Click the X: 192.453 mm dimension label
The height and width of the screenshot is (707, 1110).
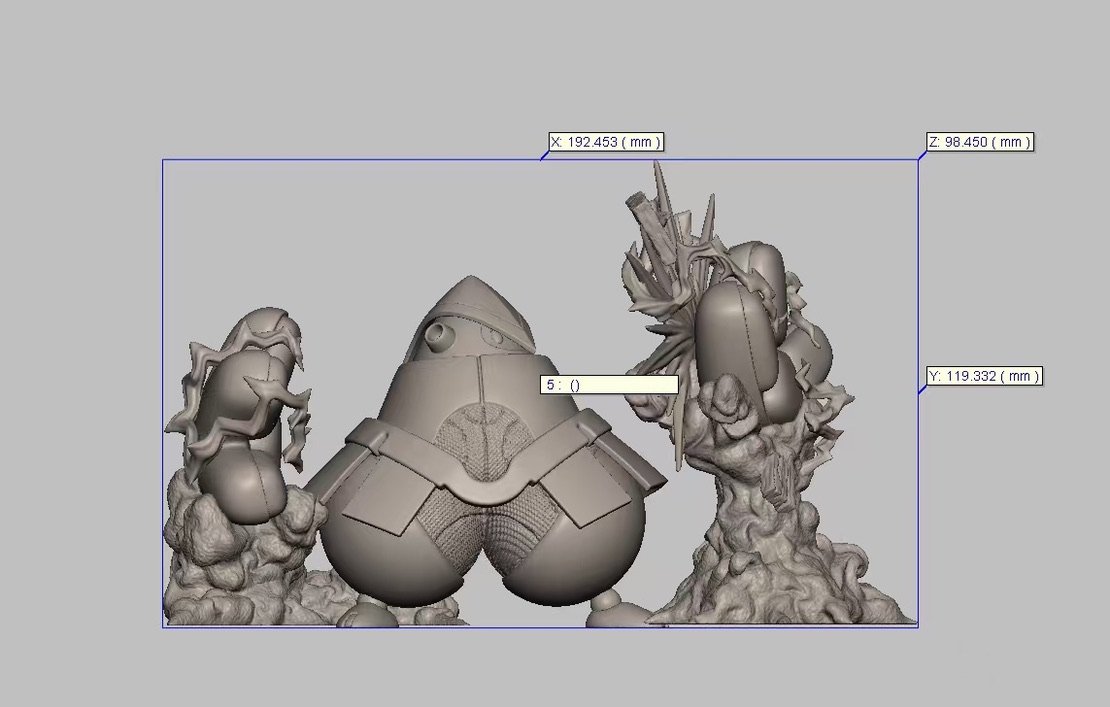[605, 142]
